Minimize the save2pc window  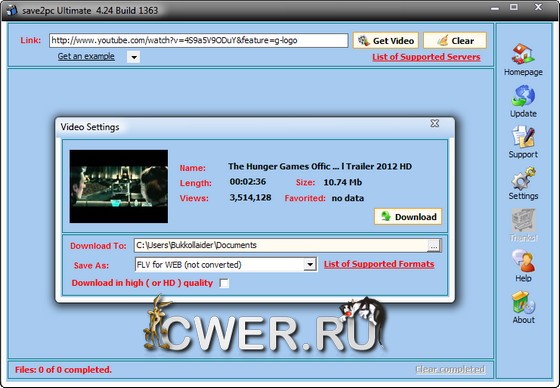(495, 8)
